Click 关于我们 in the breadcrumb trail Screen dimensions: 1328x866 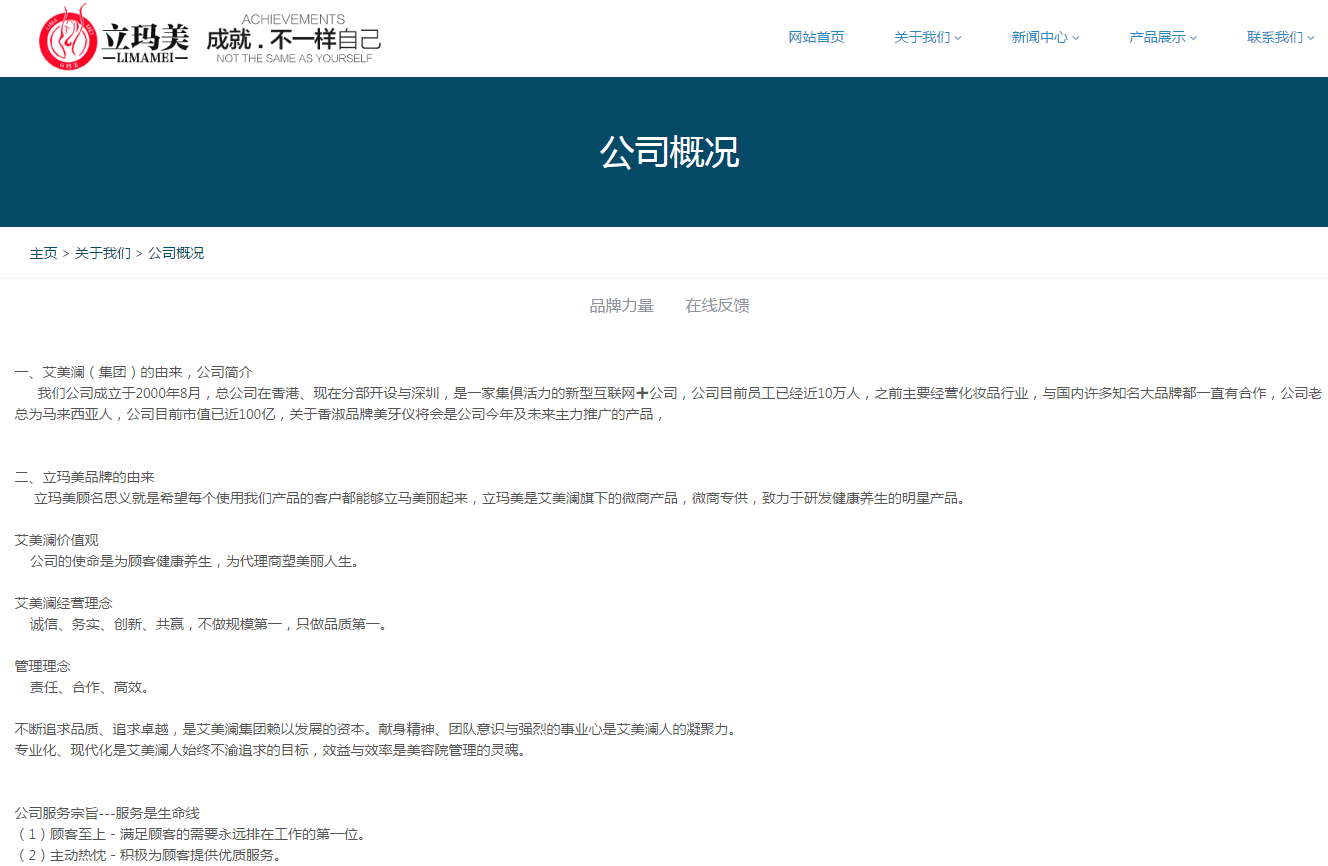(102, 253)
